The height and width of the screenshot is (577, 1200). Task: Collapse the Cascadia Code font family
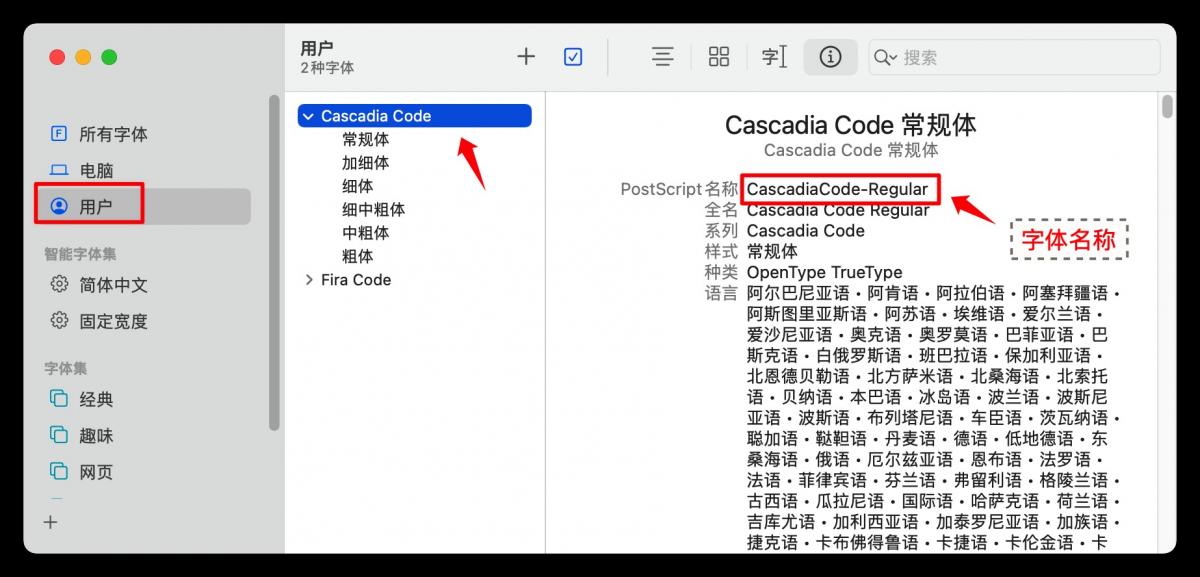coord(308,116)
